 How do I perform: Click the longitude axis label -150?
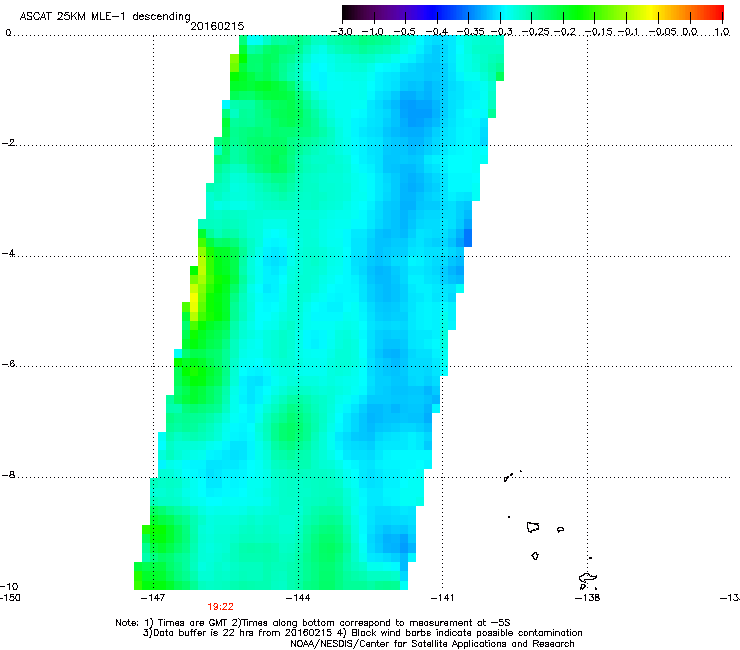click(x=10, y=598)
